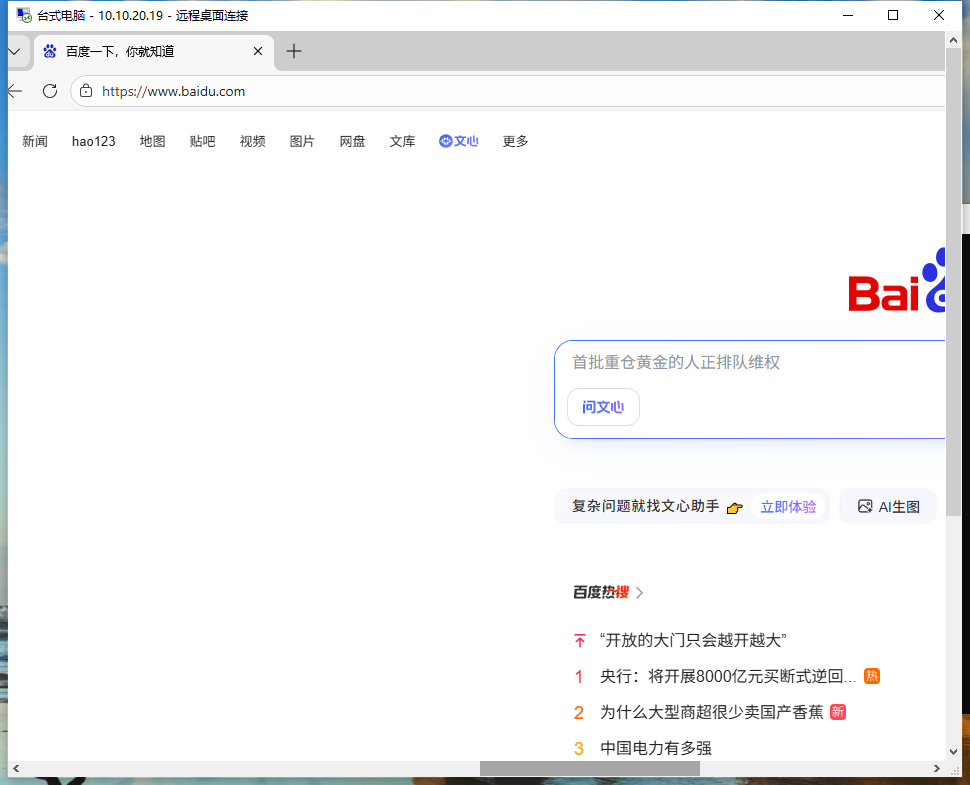
Task: Open the 为什么大型商超很少卖国产香蕉 topic
Action: (711, 713)
